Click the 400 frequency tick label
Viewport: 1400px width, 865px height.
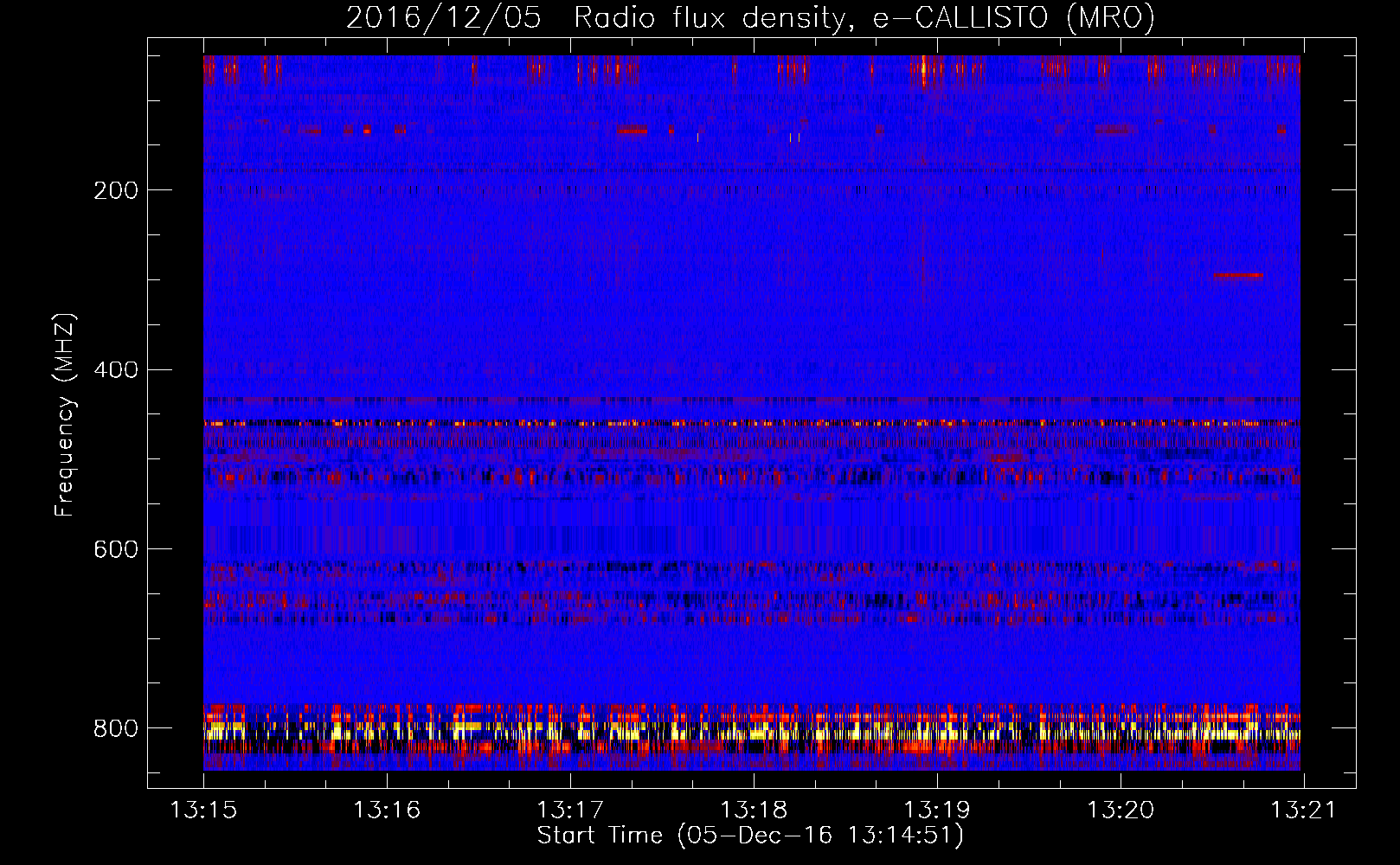[116, 370]
